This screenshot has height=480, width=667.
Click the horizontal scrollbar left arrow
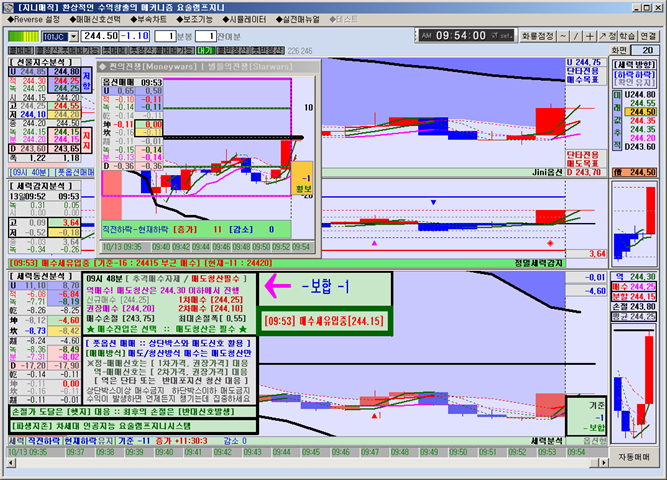pyautogui.click(x=11, y=463)
